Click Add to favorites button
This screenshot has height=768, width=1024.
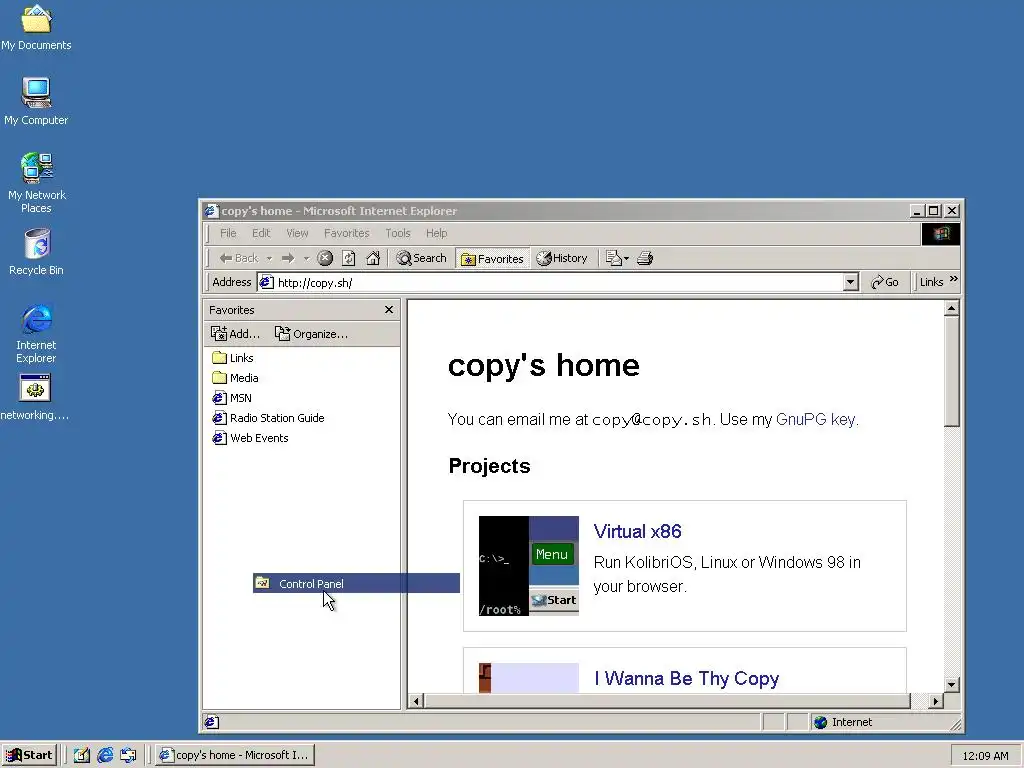(x=236, y=334)
